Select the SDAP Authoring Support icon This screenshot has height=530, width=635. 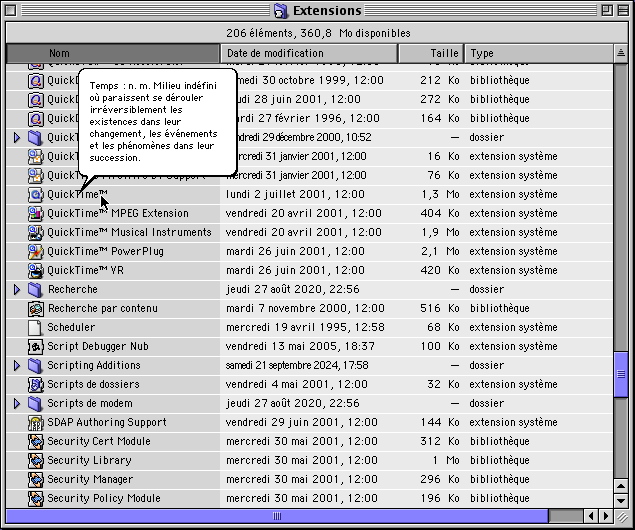tap(36, 423)
